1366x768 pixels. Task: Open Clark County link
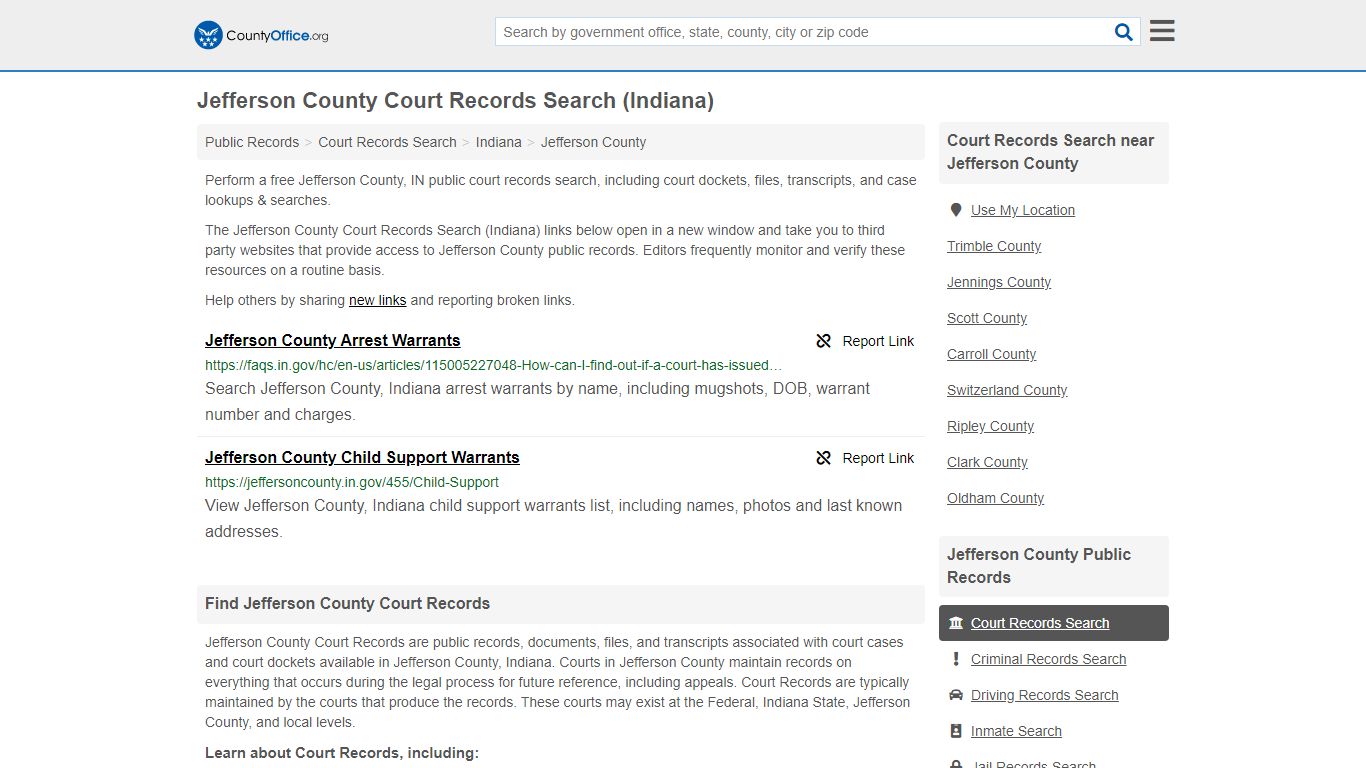point(987,462)
